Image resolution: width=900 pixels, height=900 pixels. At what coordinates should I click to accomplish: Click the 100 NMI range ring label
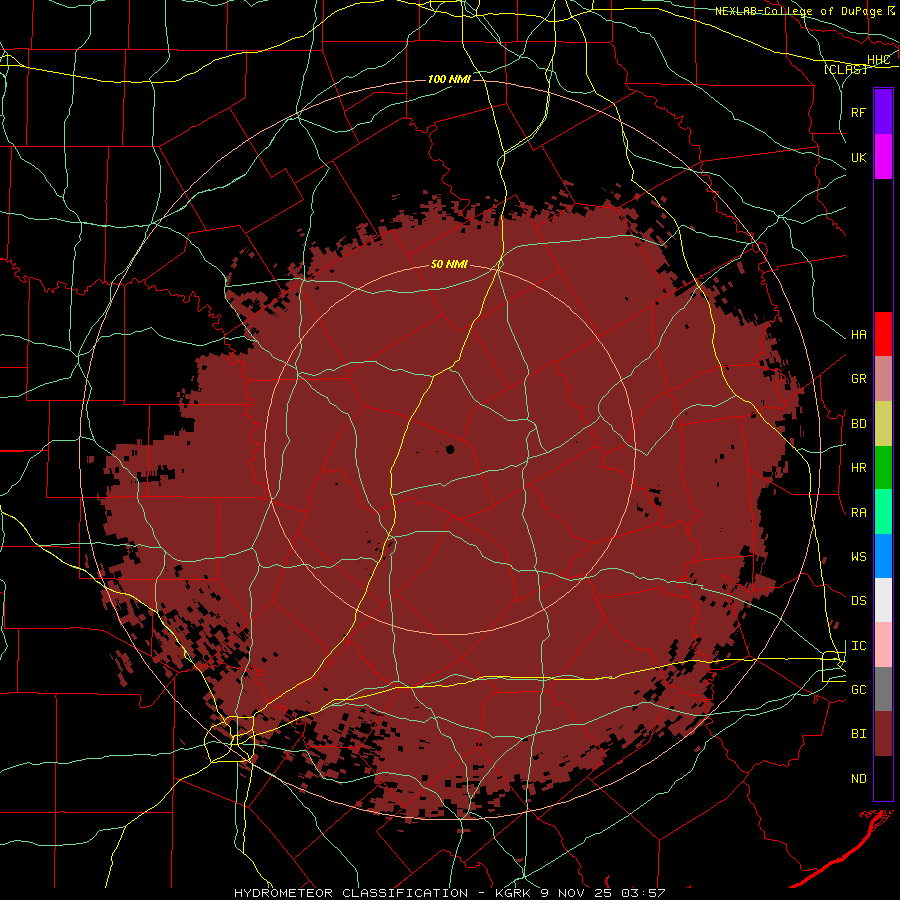pyautogui.click(x=449, y=79)
